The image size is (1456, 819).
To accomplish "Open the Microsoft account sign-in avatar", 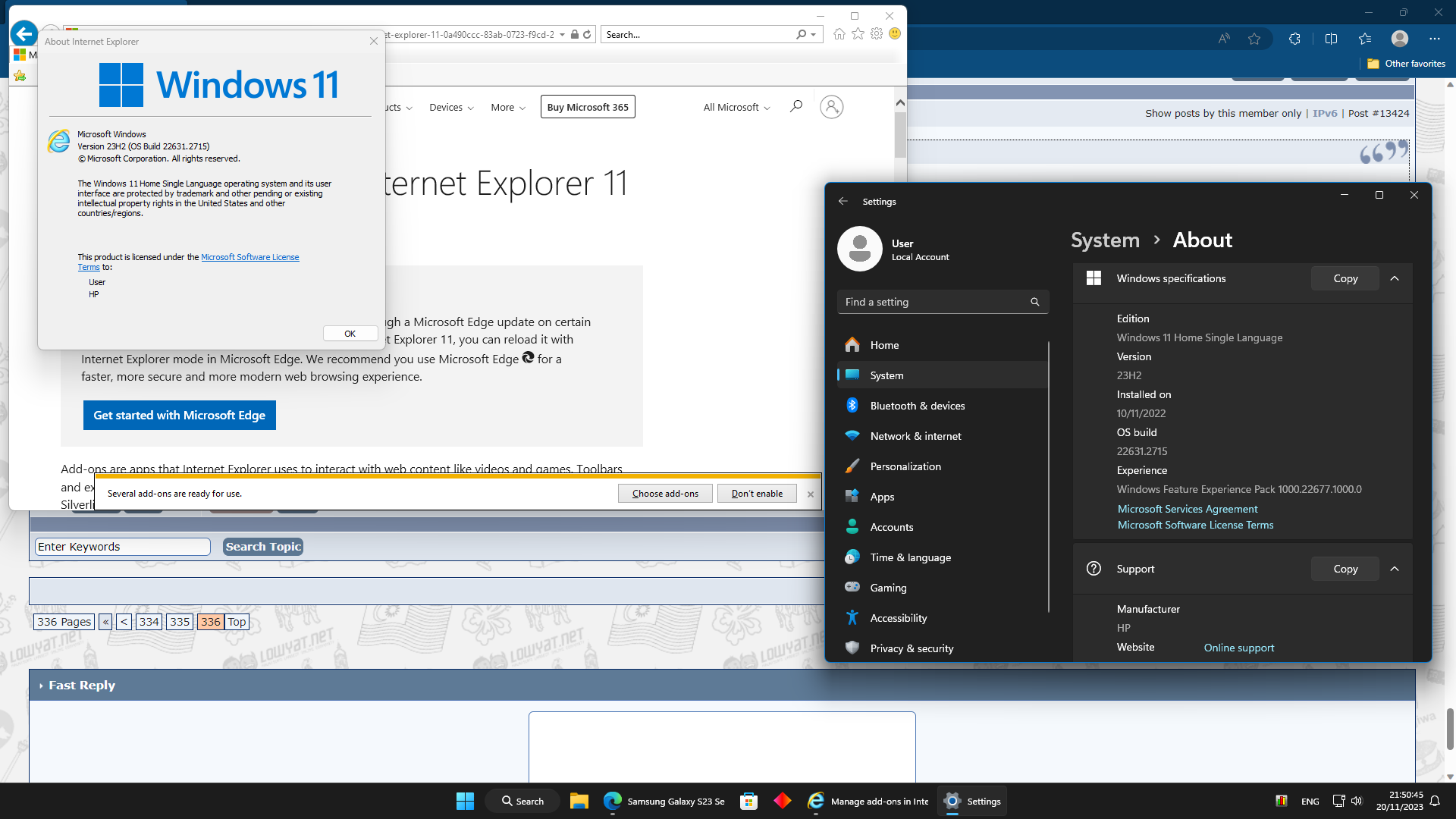I will click(x=831, y=107).
